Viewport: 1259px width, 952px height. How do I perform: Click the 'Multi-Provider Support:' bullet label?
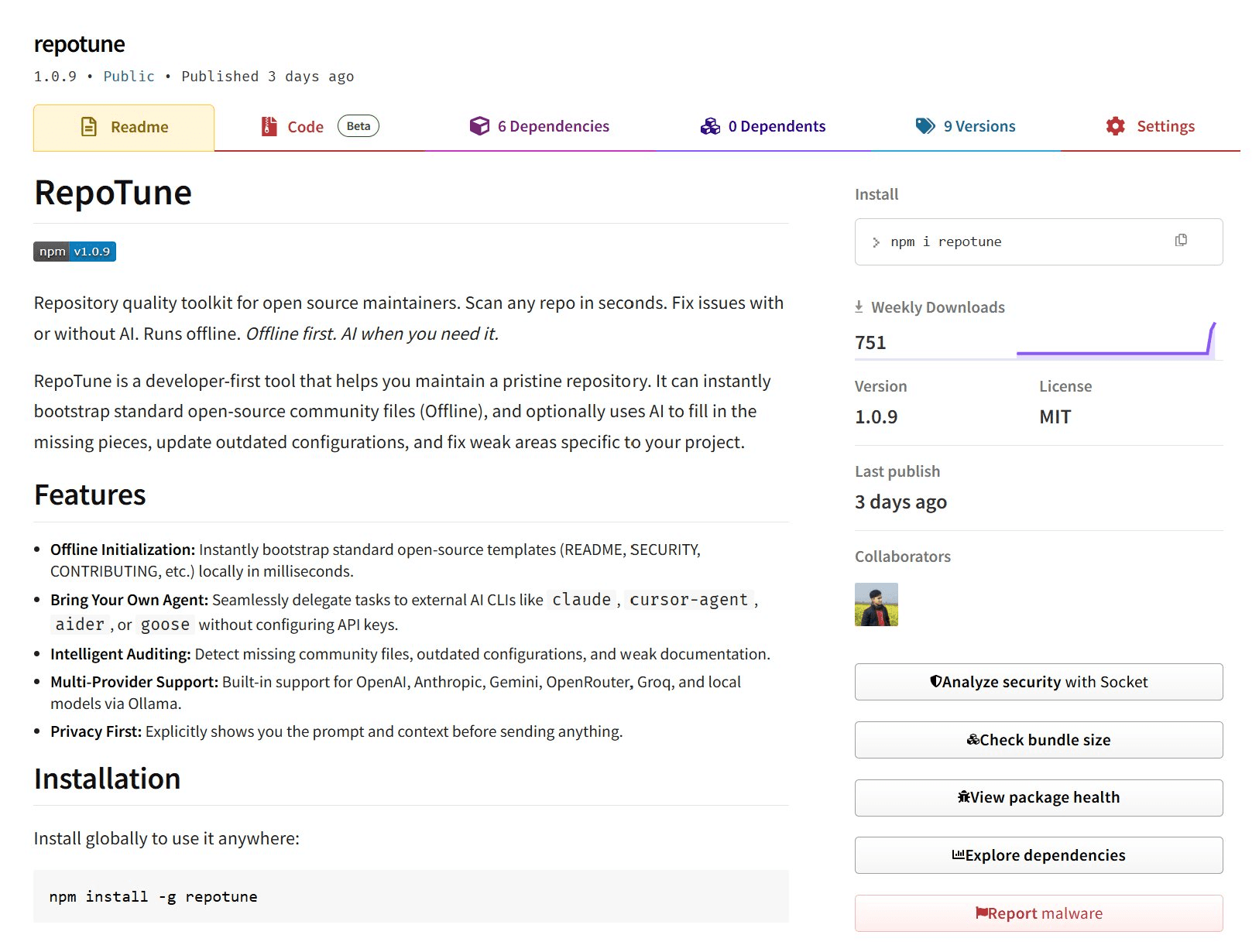[134, 682]
